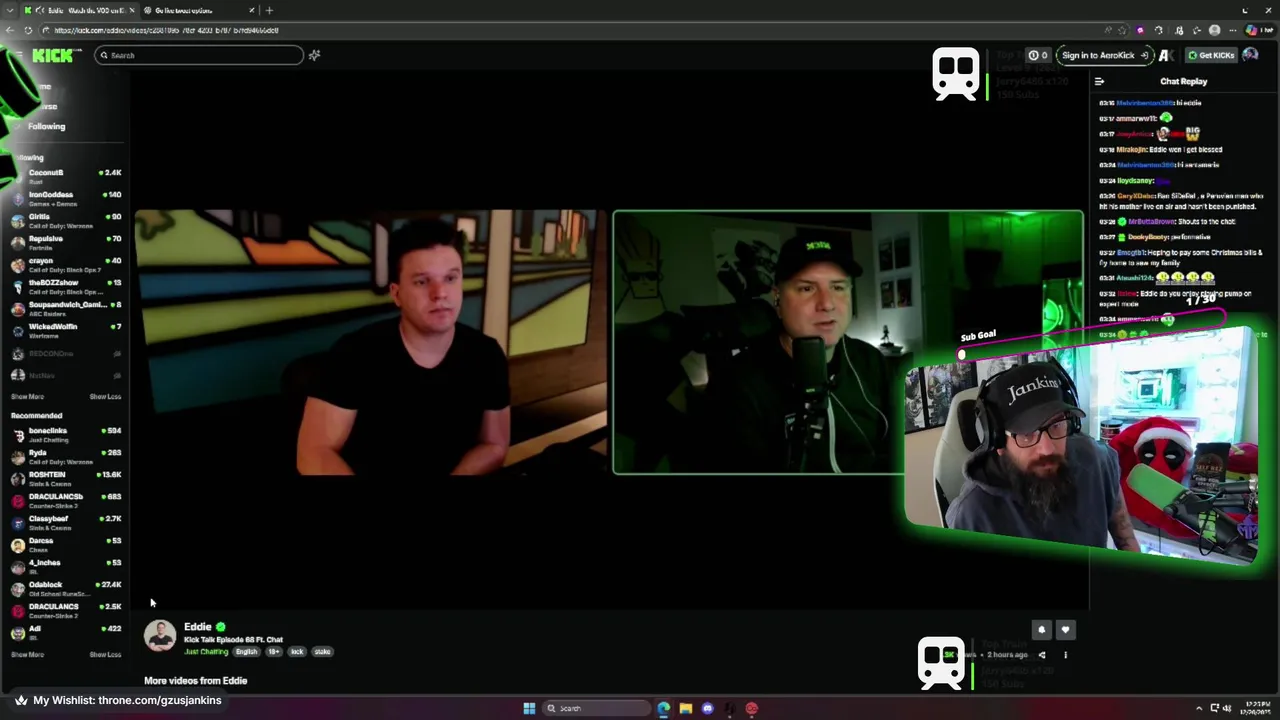Collapse chat with the Chat Replay arrow
The height and width of the screenshot is (720, 1280).
[x=1099, y=81]
